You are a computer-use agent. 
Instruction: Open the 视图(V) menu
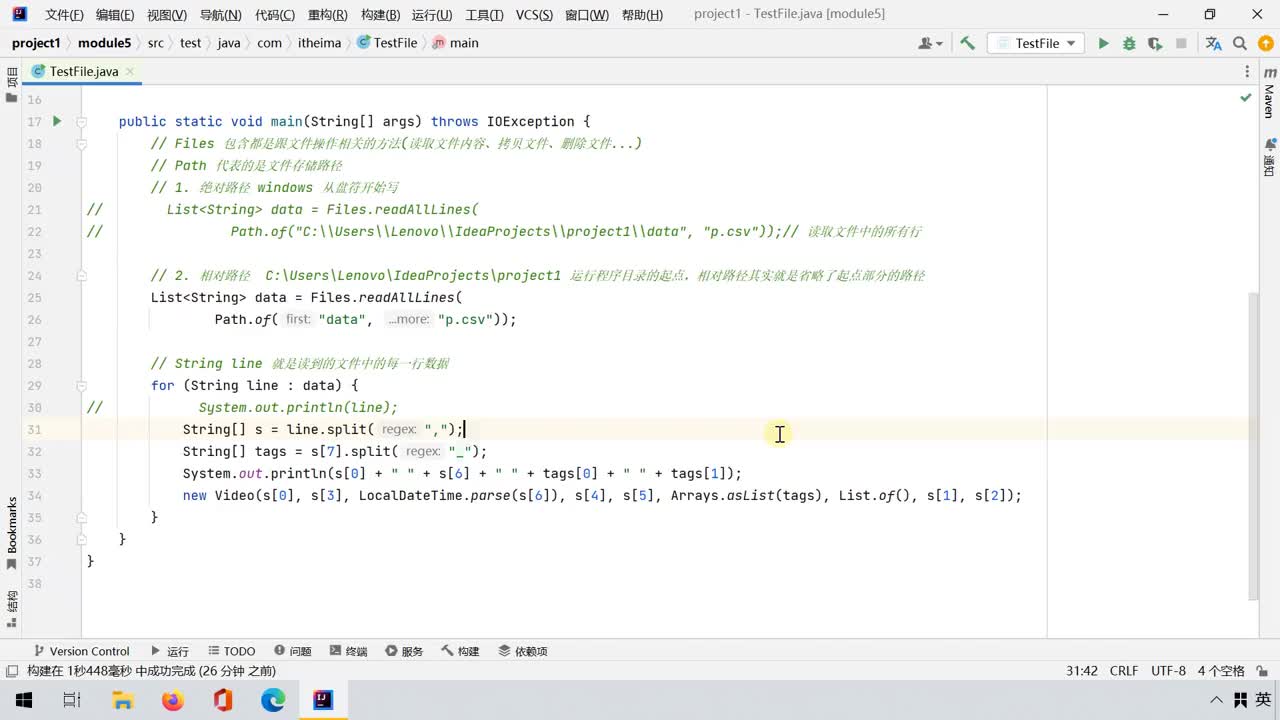point(166,14)
